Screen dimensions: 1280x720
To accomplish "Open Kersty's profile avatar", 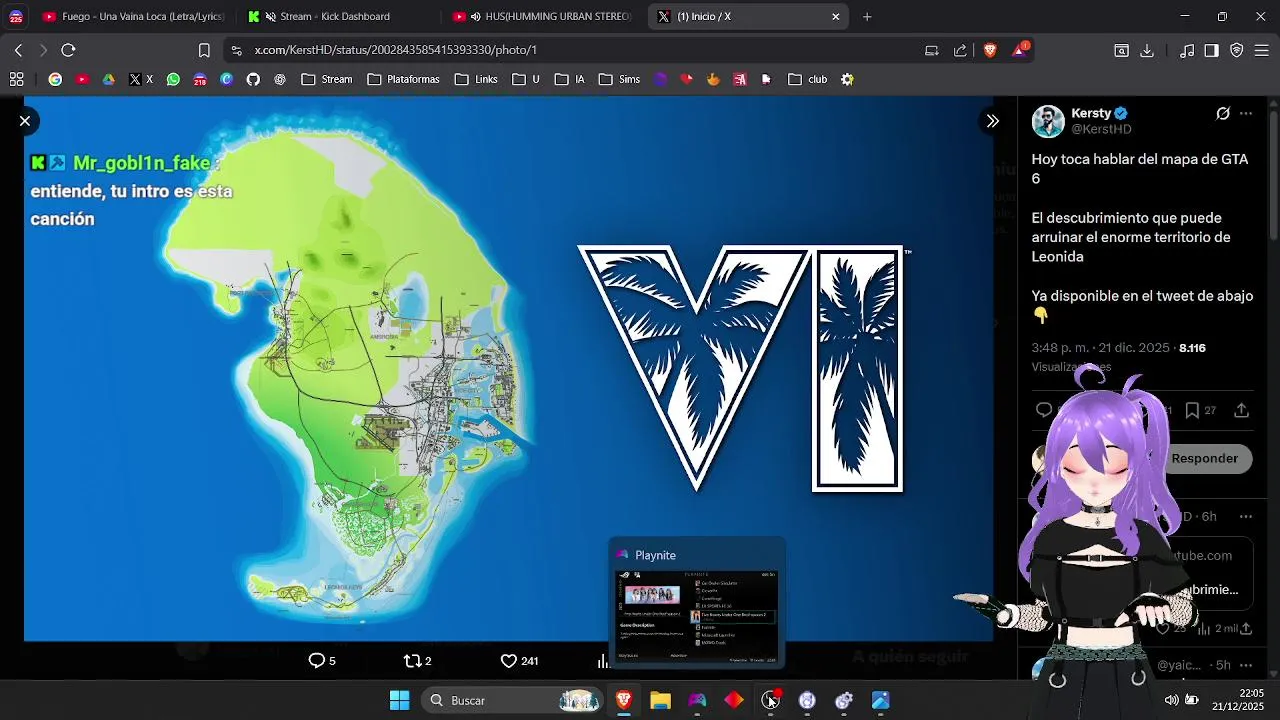I will [1048, 121].
